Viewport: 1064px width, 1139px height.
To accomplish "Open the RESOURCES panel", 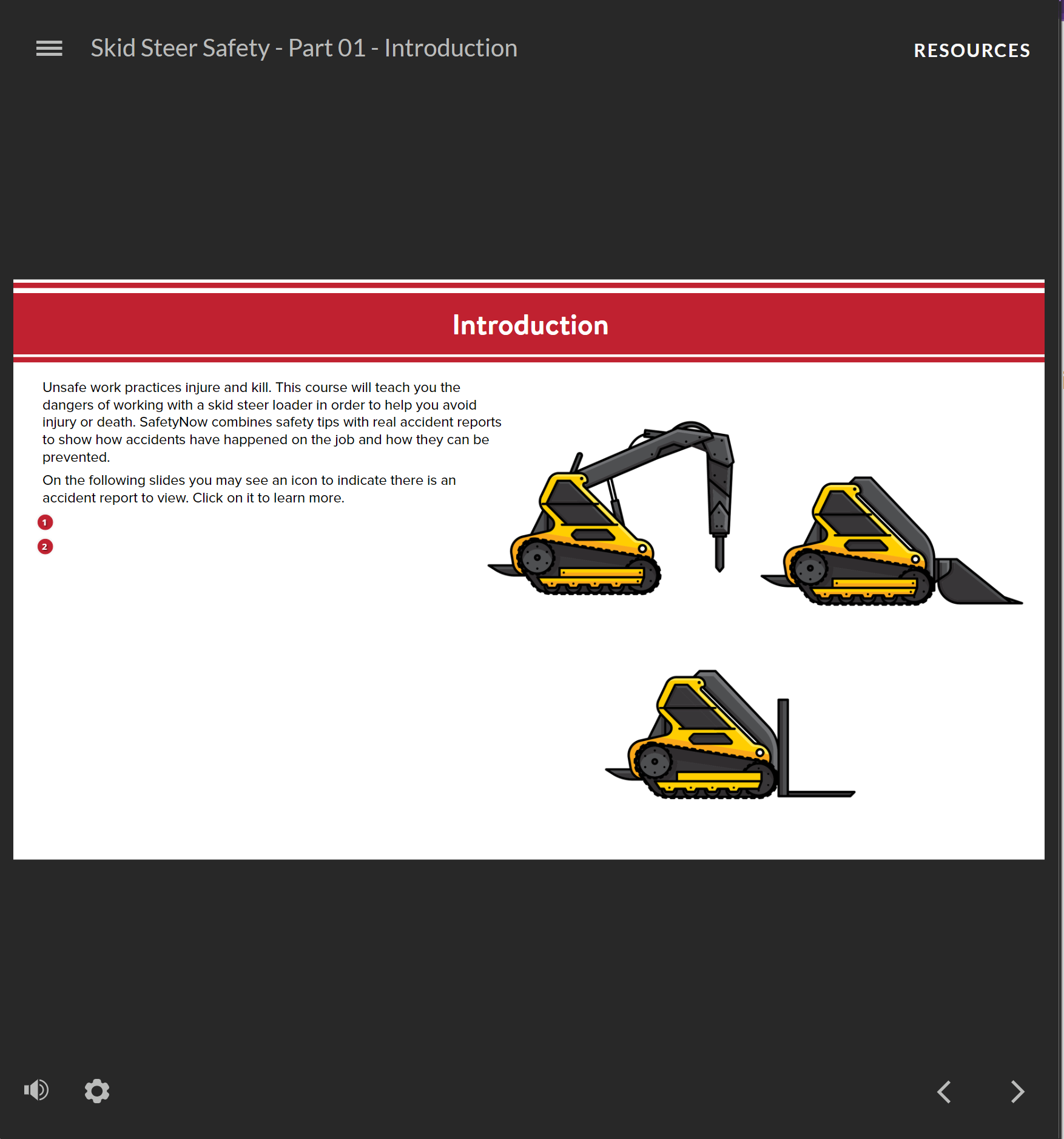I will 972,50.
